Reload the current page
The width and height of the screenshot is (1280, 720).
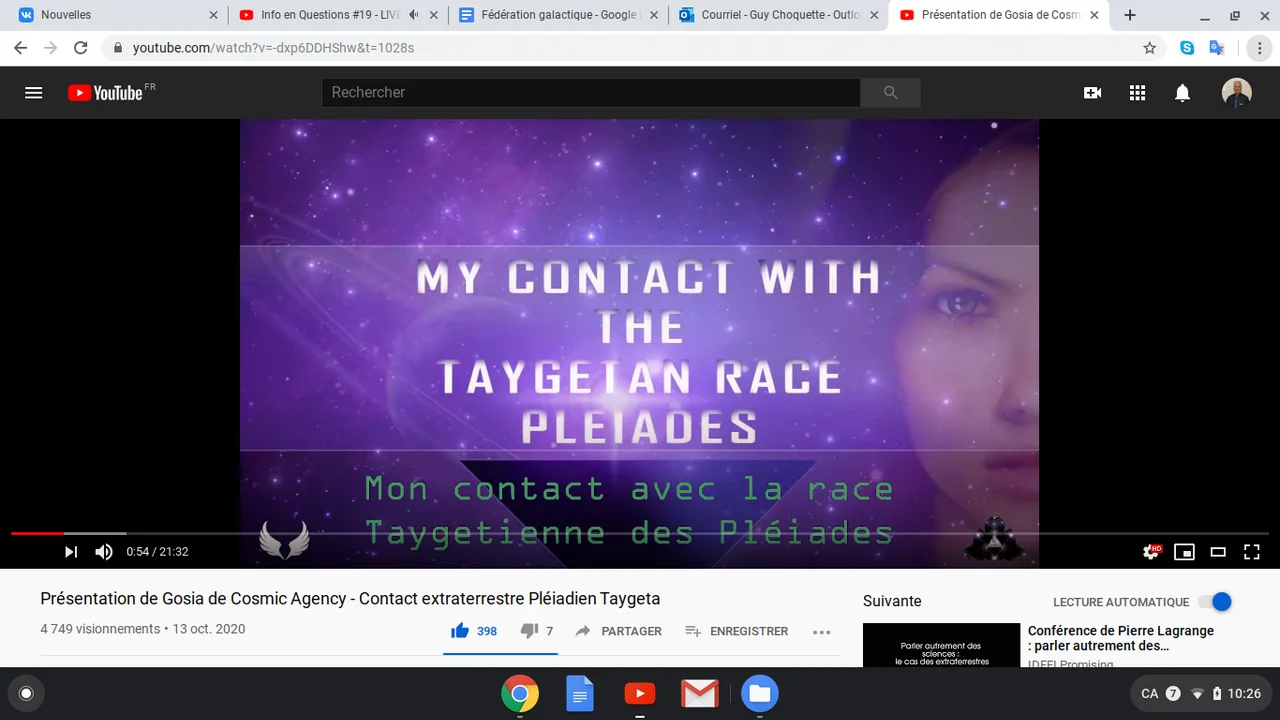point(81,48)
